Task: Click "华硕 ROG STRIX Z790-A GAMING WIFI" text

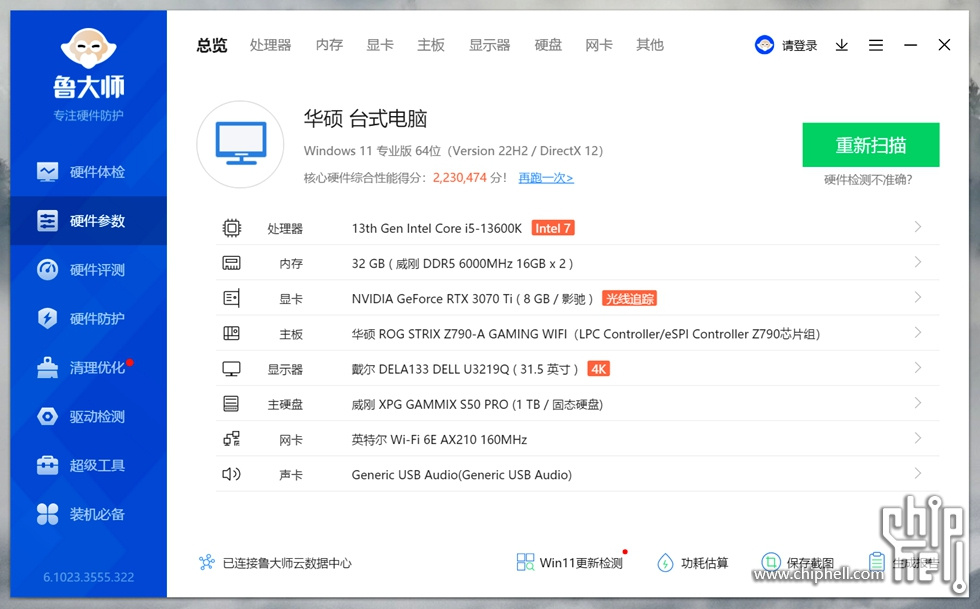Action: (x=459, y=334)
